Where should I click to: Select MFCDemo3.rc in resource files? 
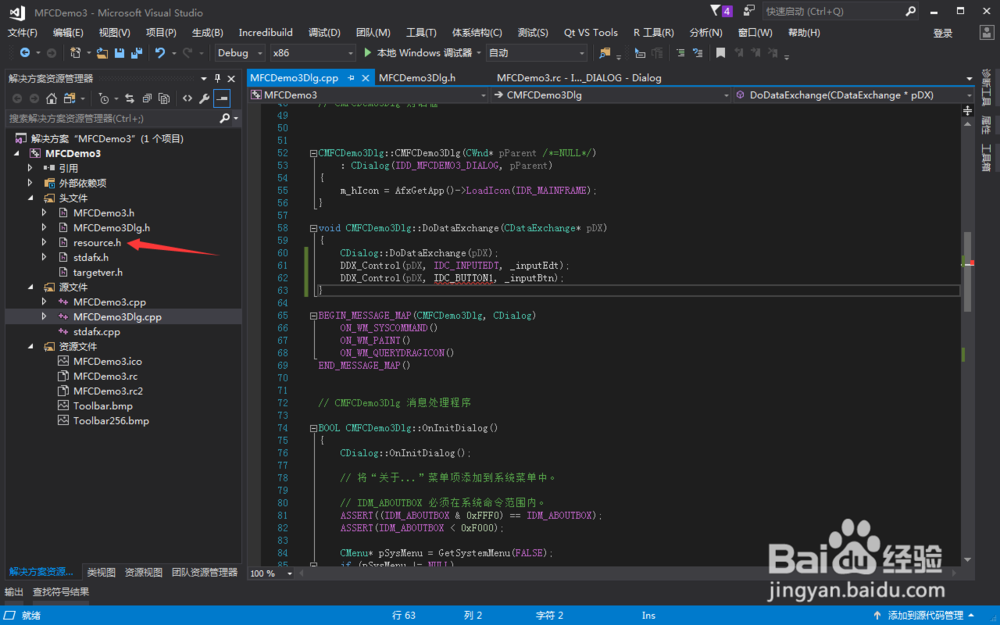(105, 376)
